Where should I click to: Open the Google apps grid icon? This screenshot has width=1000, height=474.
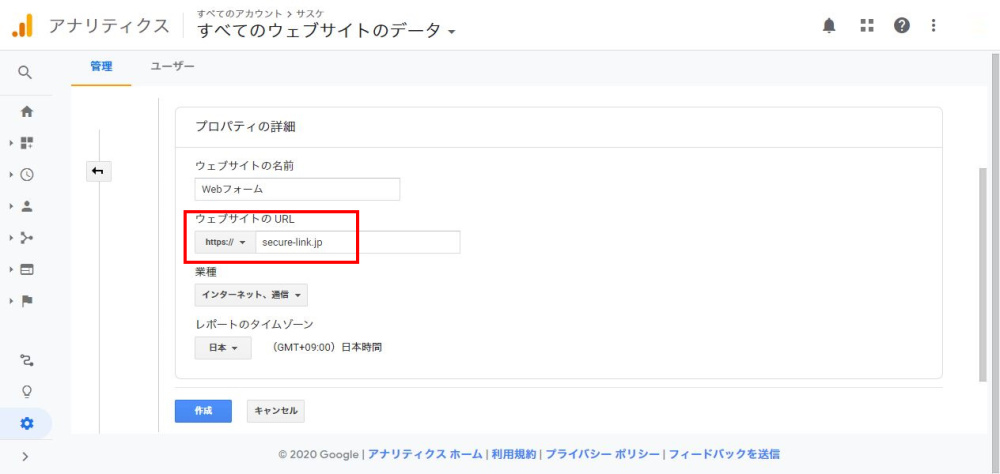[867, 26]
